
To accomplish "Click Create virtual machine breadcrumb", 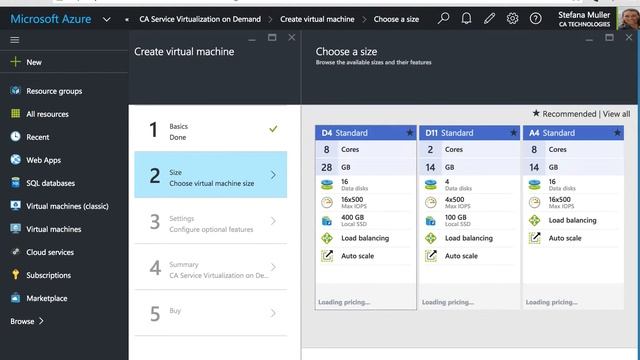I will 317,19.
